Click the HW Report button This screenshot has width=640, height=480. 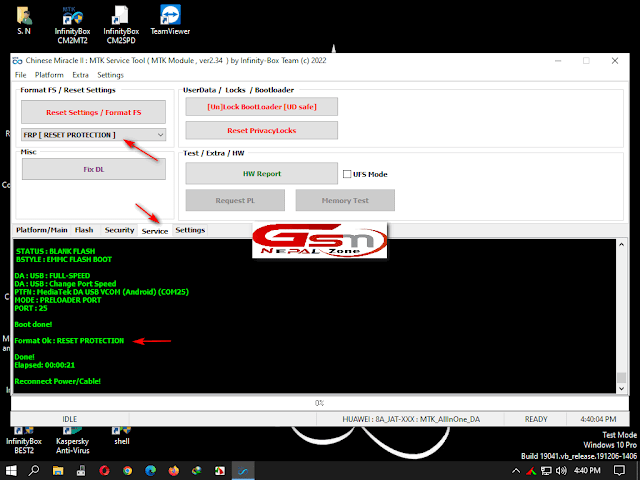(x=262, y=173)
